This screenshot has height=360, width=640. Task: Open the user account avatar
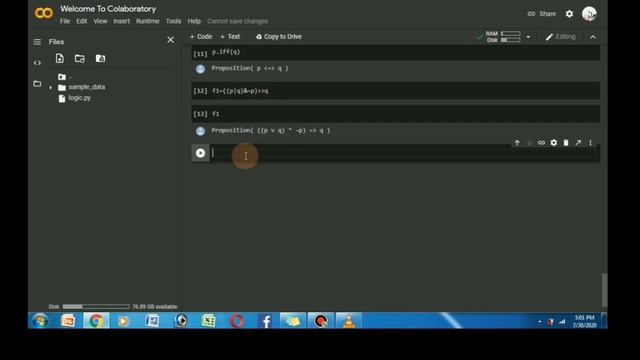coord(589,14)
